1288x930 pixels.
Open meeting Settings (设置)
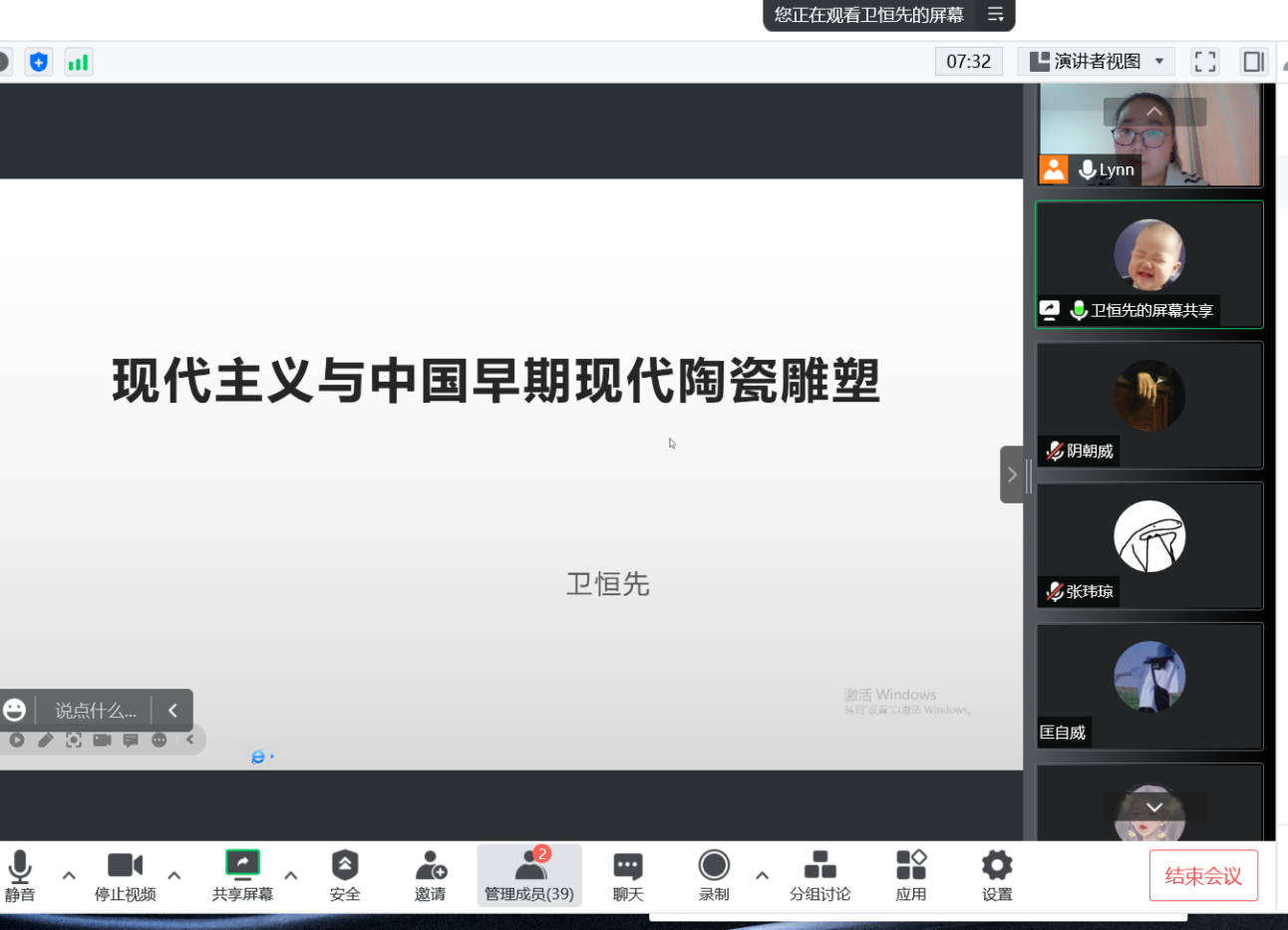click(997, 874)
